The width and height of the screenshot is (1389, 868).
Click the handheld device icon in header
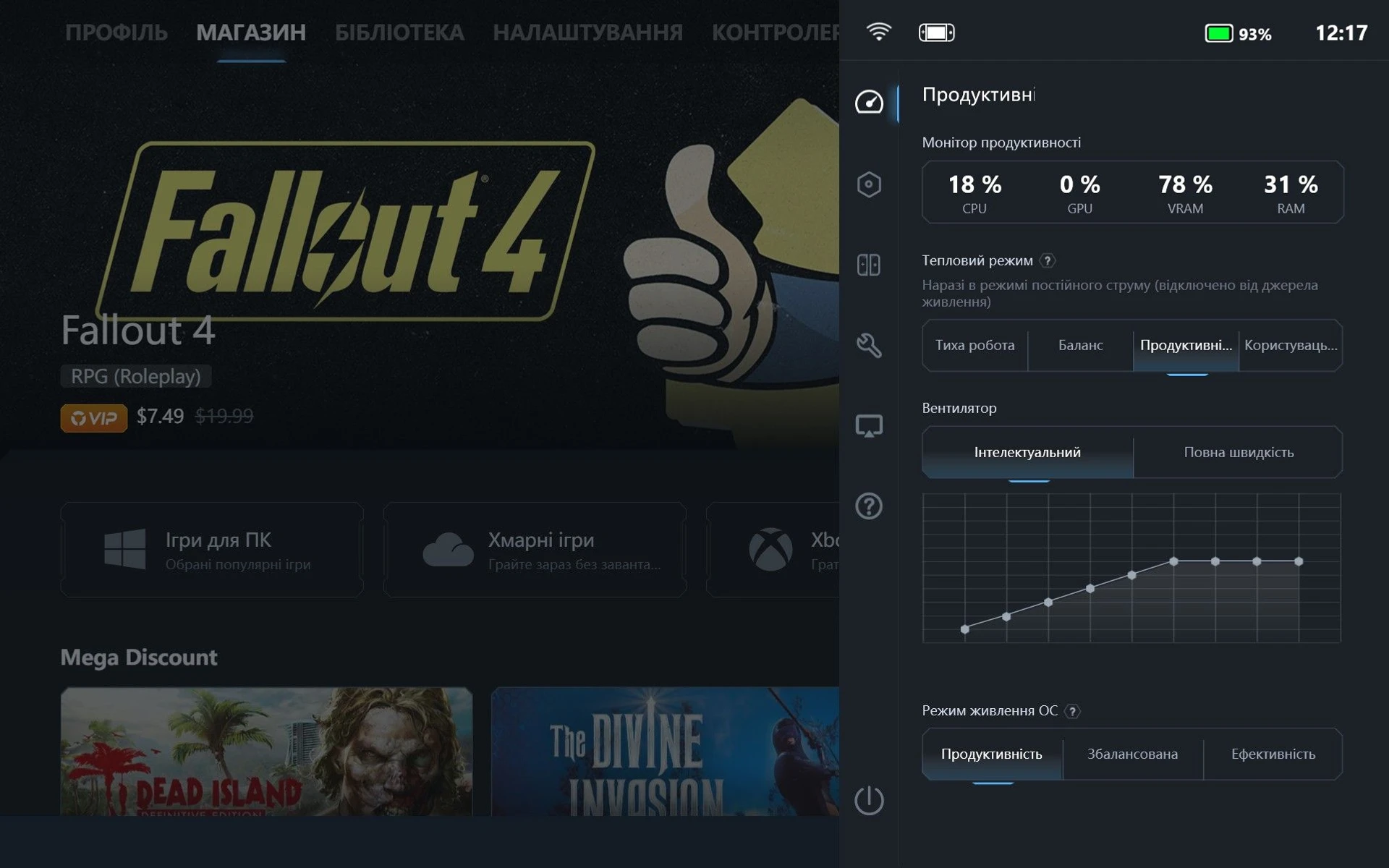(x=937, y=33)
